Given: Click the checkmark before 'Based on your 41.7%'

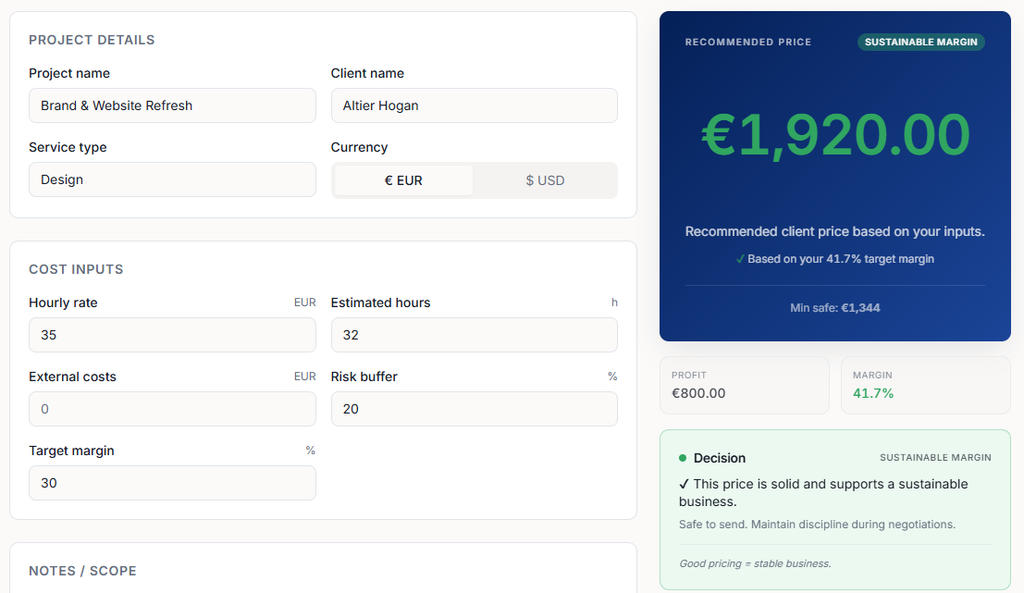Looking at the screenshot, I should (740, 259).
